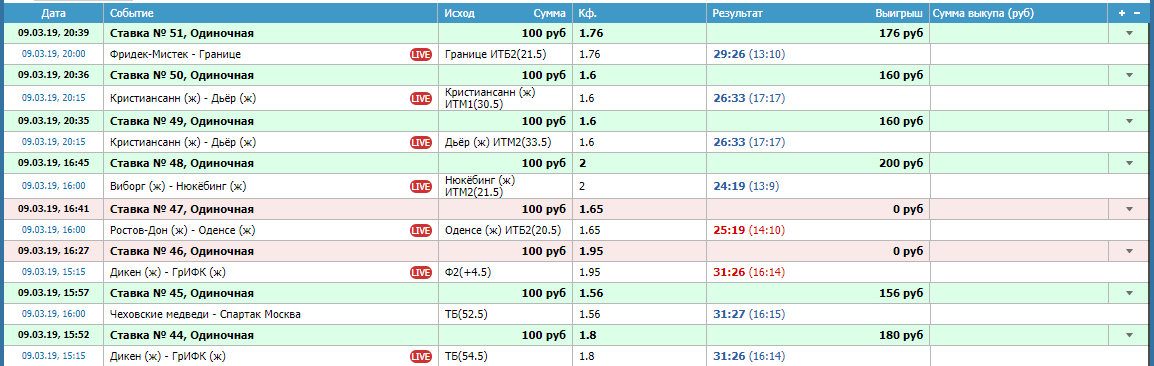Toggle Ставка № 44 expander arrow
The height and width of the screenshot is (366, 1154).
coord(1129,335)
